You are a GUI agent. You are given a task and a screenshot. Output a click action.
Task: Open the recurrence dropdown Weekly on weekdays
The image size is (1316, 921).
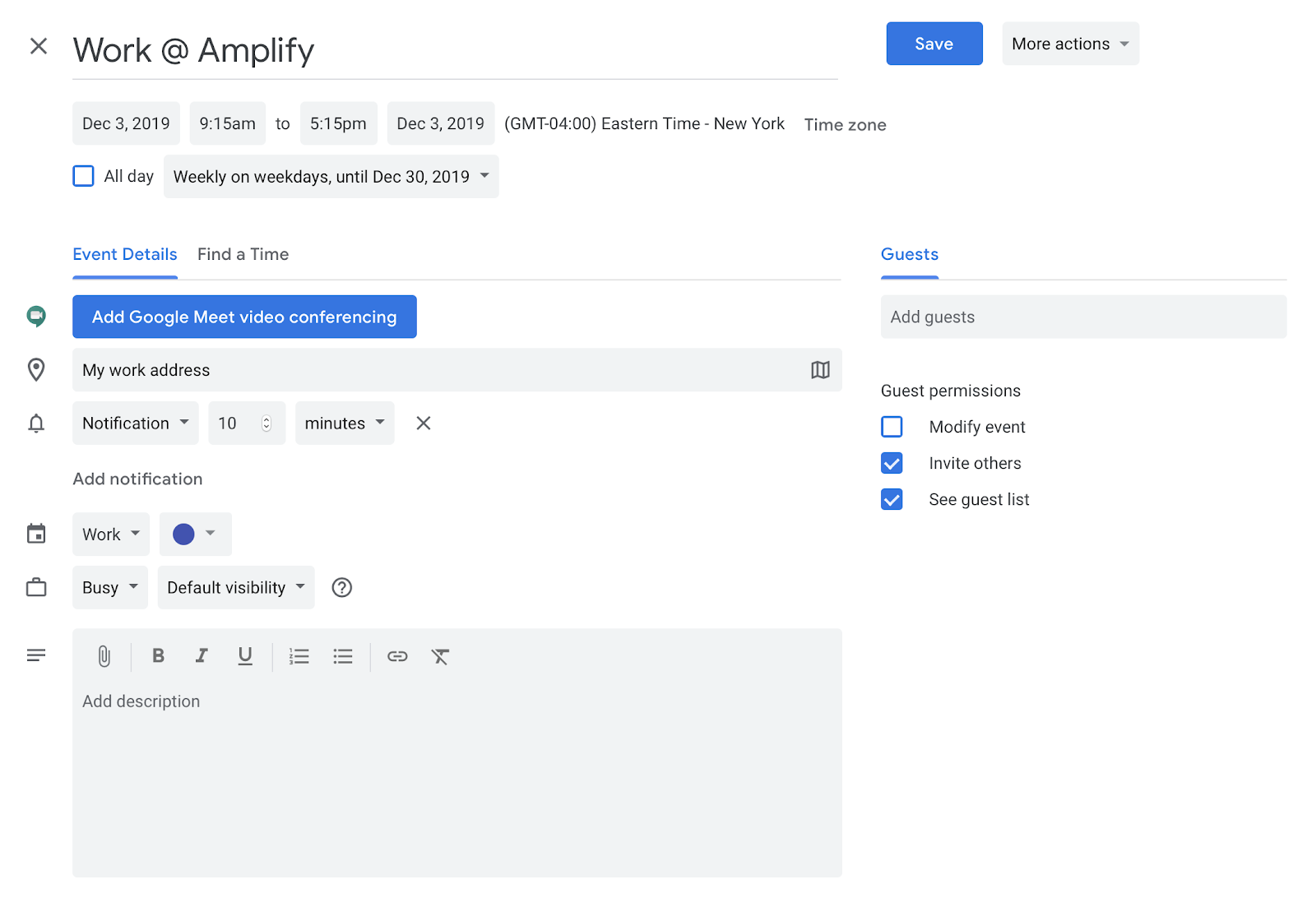331,177
